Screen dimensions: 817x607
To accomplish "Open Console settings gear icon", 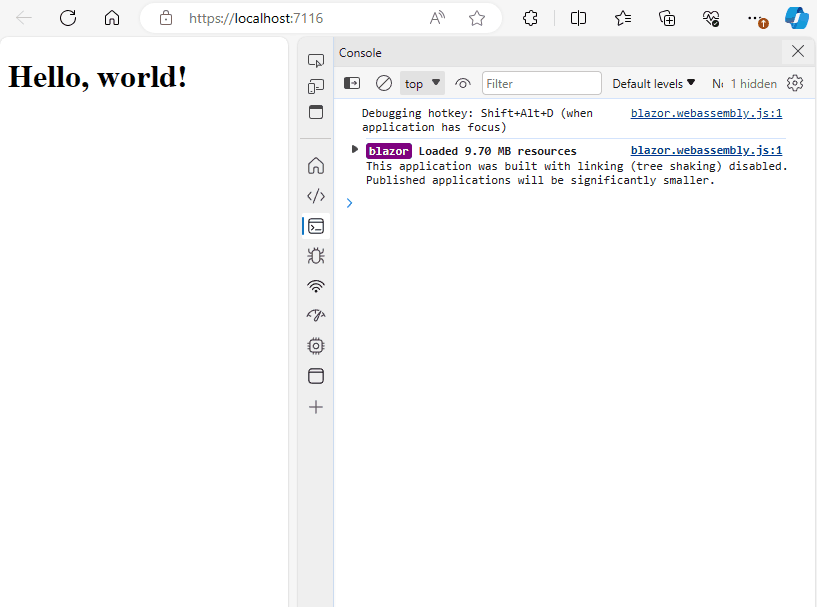I will tap(795, 84).
